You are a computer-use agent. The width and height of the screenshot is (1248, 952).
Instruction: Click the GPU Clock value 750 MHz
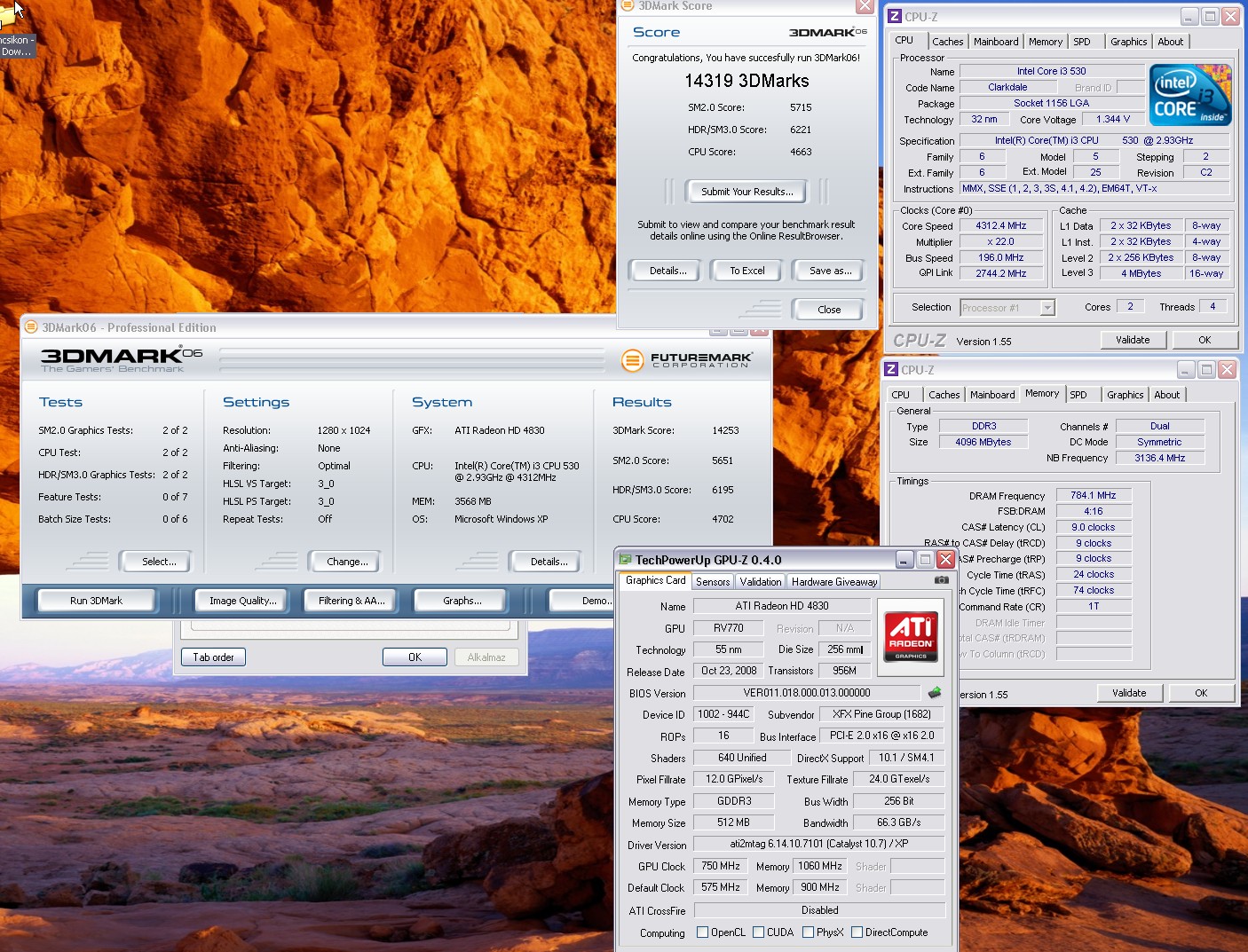(x=720, y=866)
